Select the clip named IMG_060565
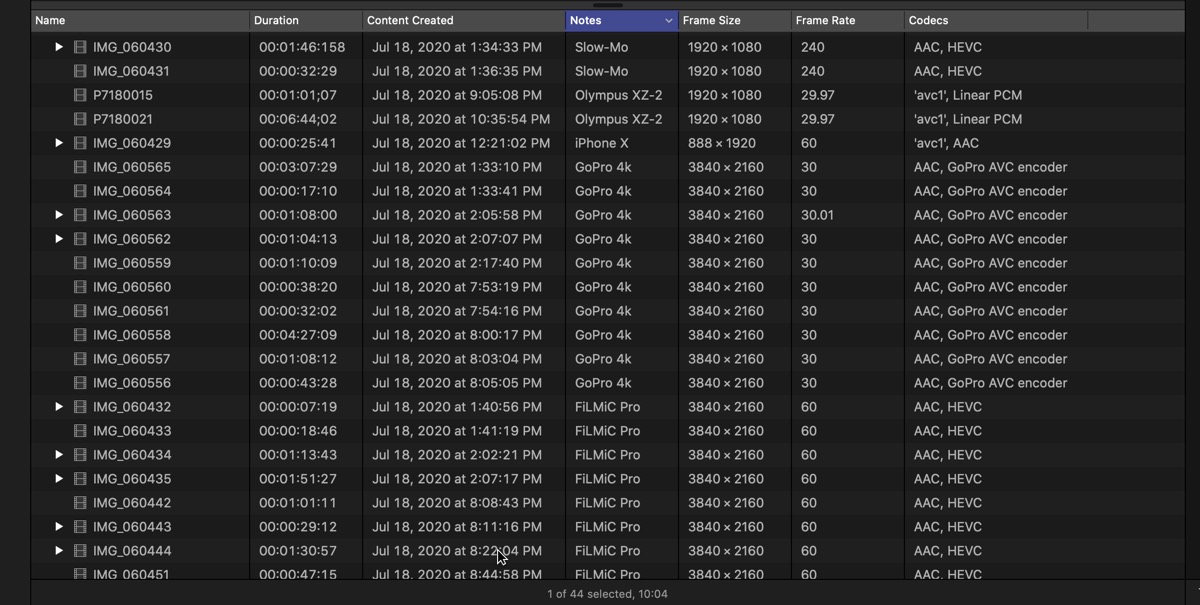 coord(131,167)
